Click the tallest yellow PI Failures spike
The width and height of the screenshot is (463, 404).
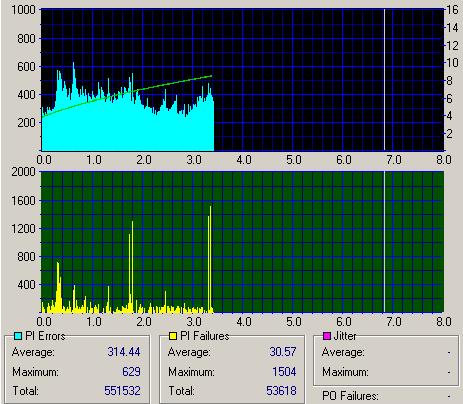click(x=210, y=259)
